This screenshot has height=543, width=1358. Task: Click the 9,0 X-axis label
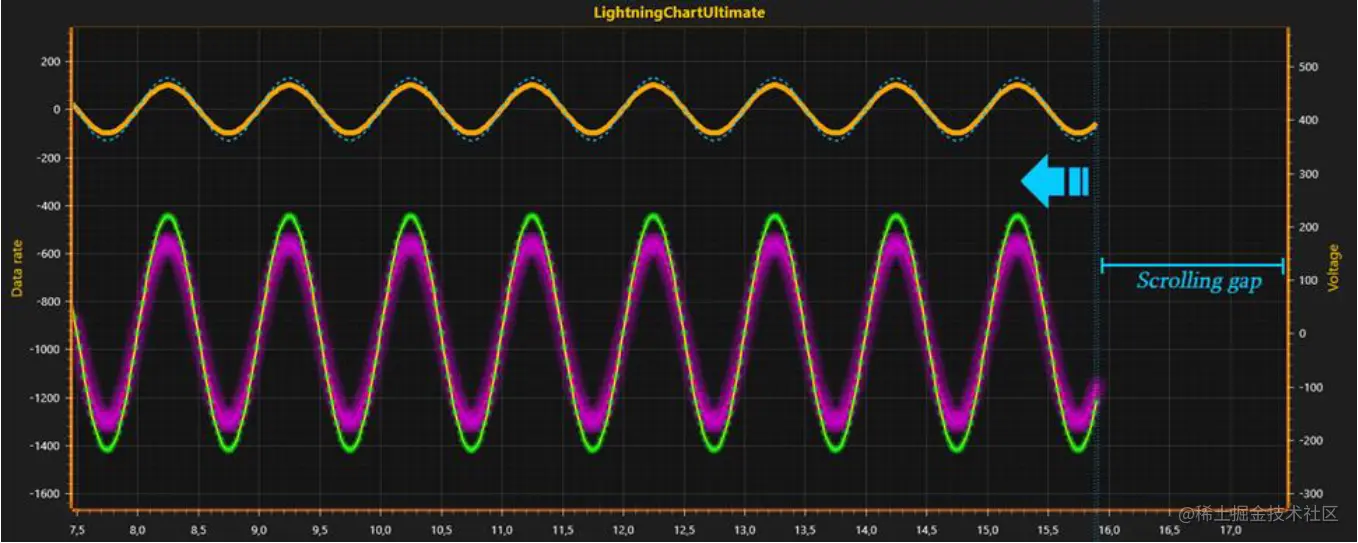pyautogui.click(x=259, y=529)
